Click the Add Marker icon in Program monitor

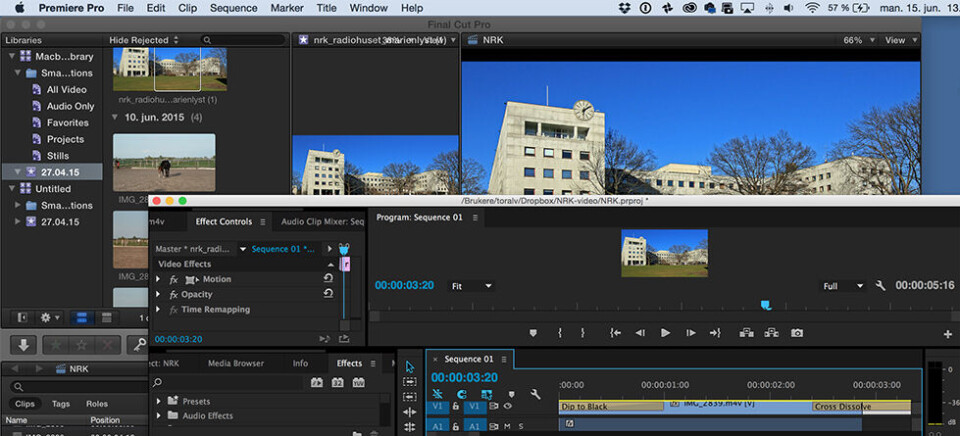click(x=533, y=333)
